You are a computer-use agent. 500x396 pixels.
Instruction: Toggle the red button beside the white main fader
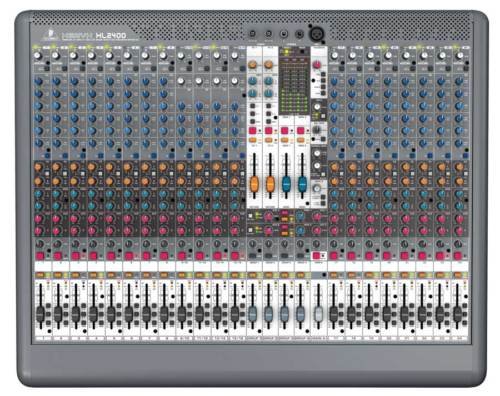click(316, 256)
